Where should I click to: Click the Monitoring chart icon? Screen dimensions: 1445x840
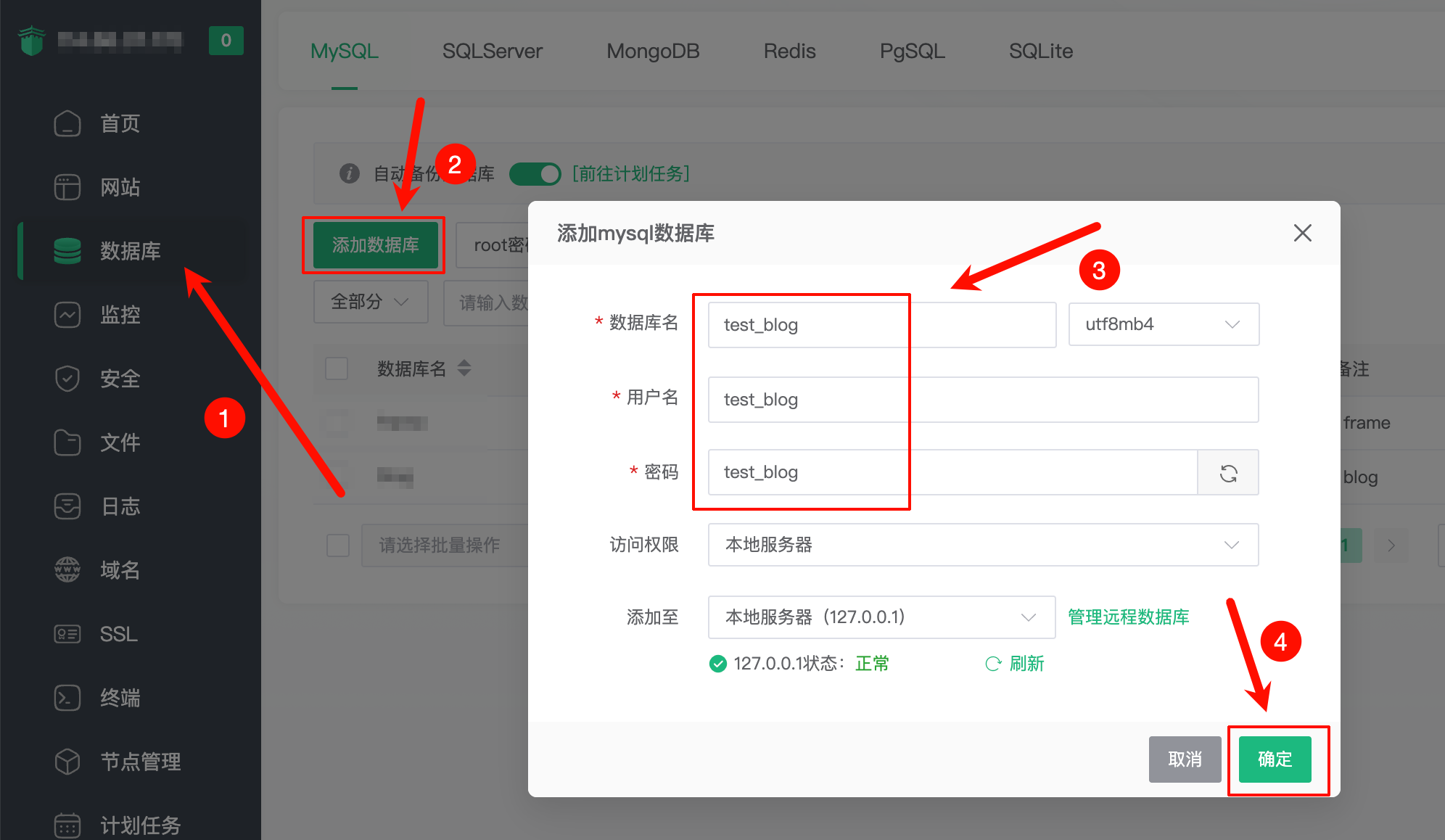click(67, 315)
